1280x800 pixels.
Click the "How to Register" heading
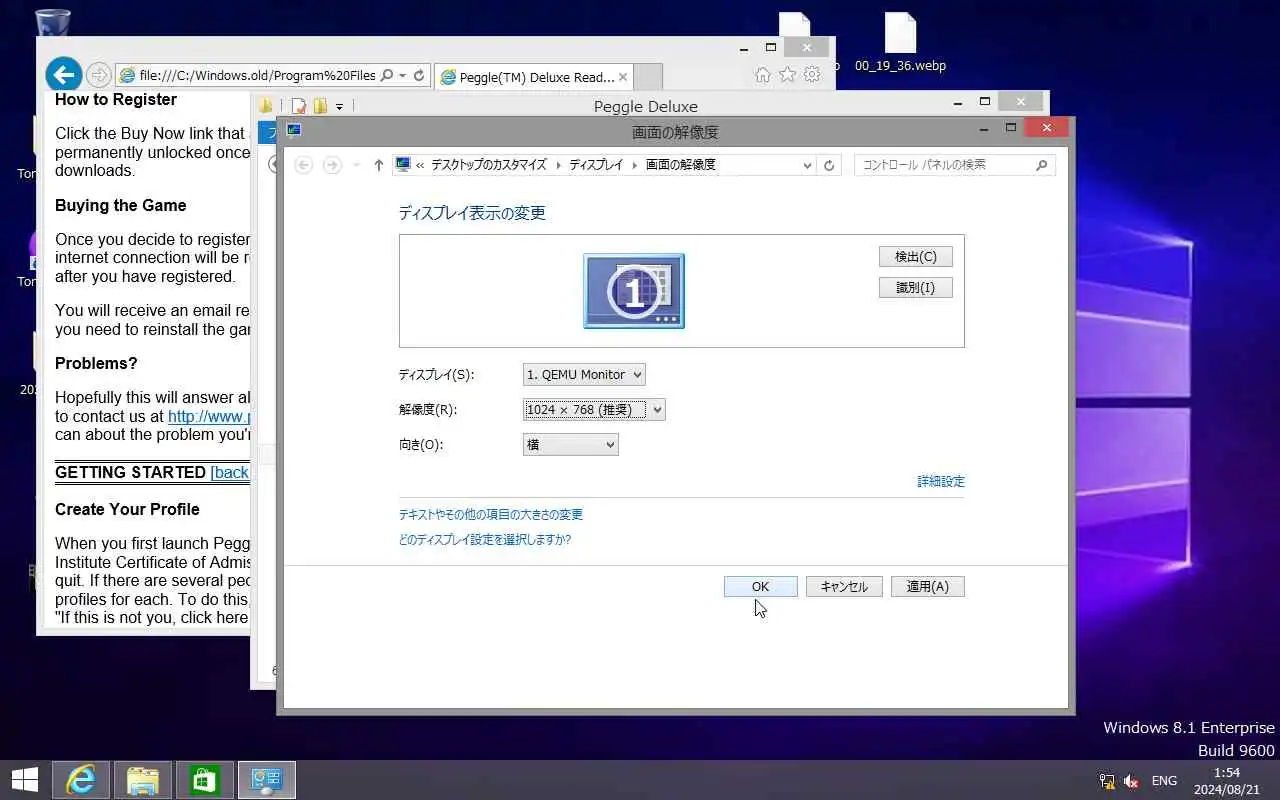116,100
